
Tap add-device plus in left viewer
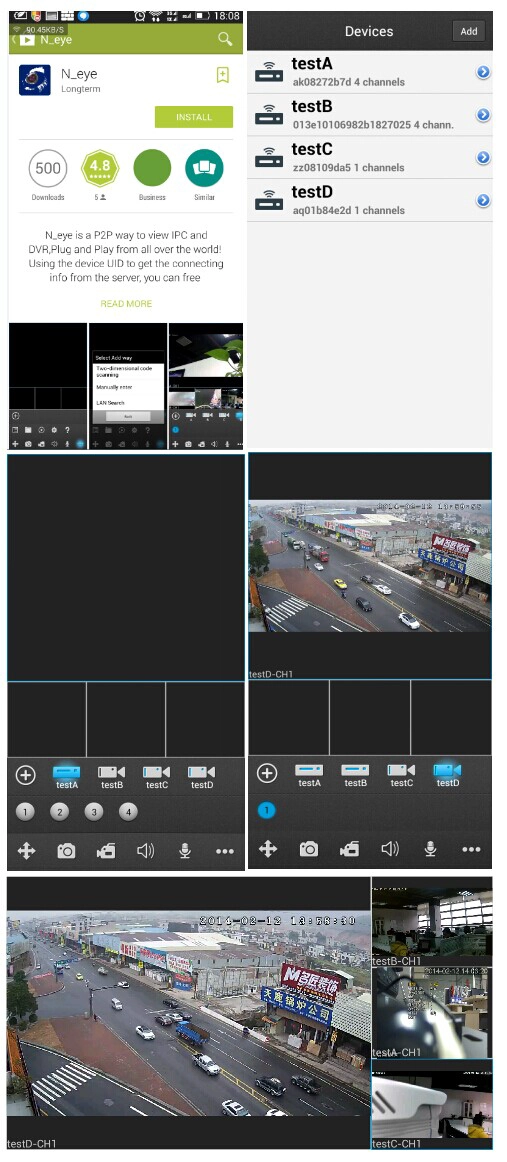tap(26, 775)
